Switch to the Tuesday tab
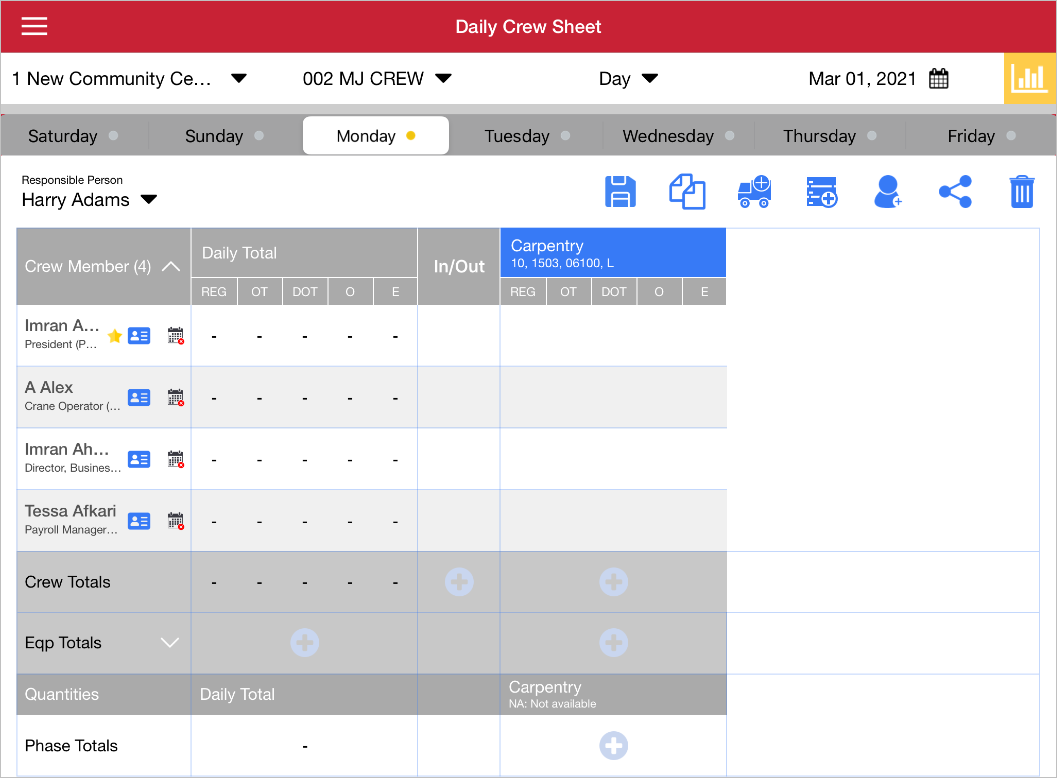1057x778 pixels. (527, 136)
